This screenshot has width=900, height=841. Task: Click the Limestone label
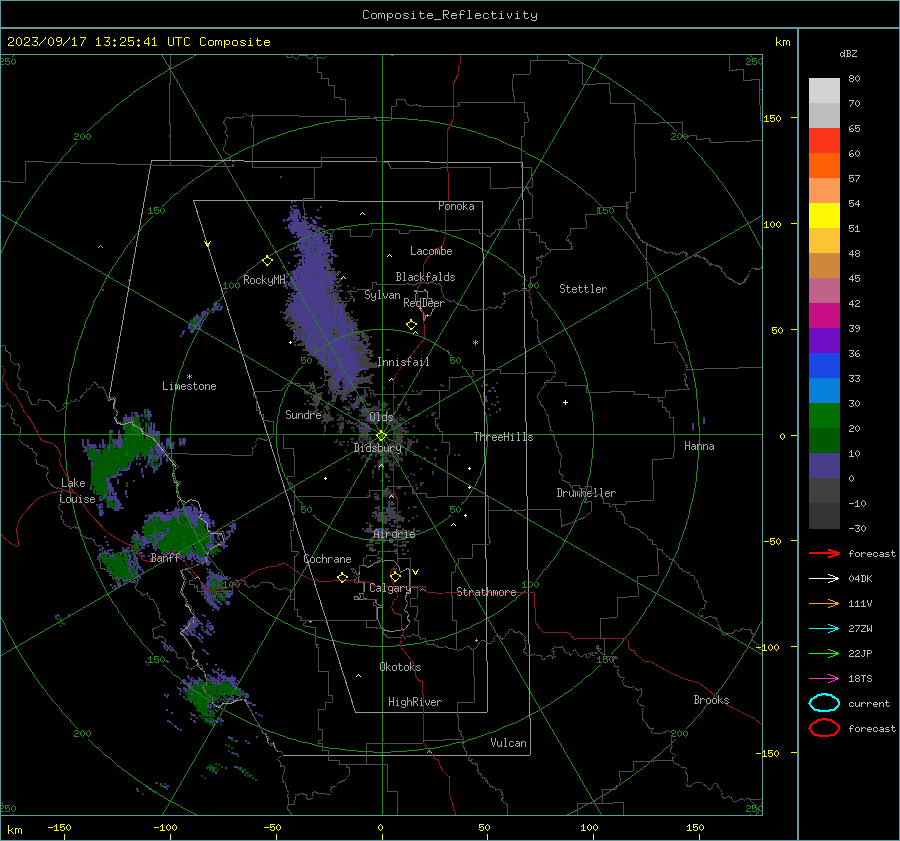pos(189,386)
